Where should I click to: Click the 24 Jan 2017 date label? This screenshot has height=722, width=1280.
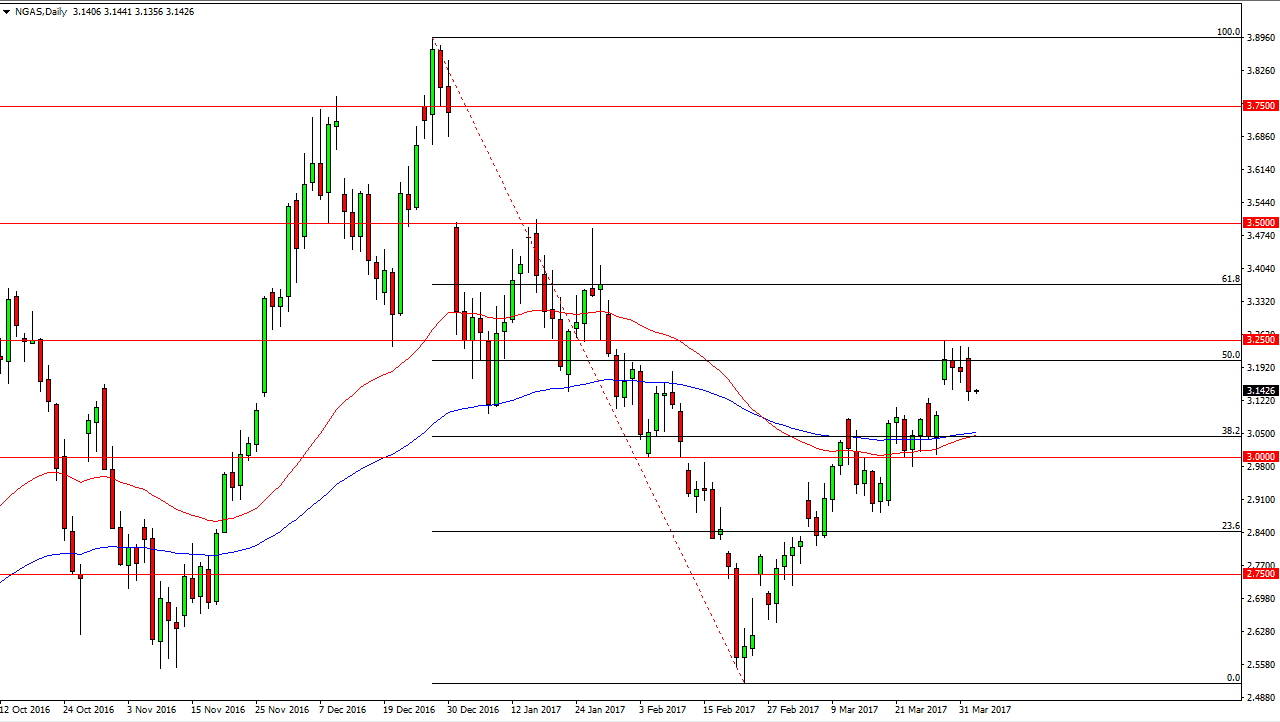601,710
